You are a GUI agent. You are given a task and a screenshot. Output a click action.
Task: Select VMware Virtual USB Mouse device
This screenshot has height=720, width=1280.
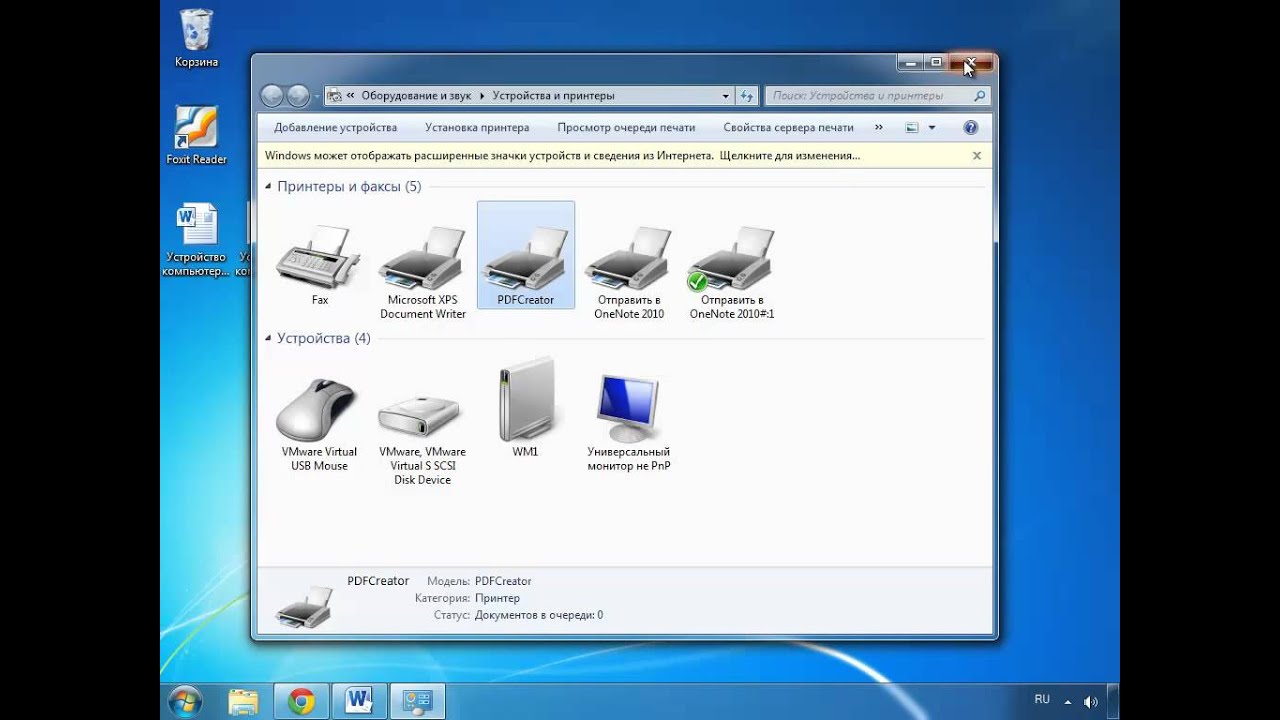pyautogui.click(x=319, y=410)
